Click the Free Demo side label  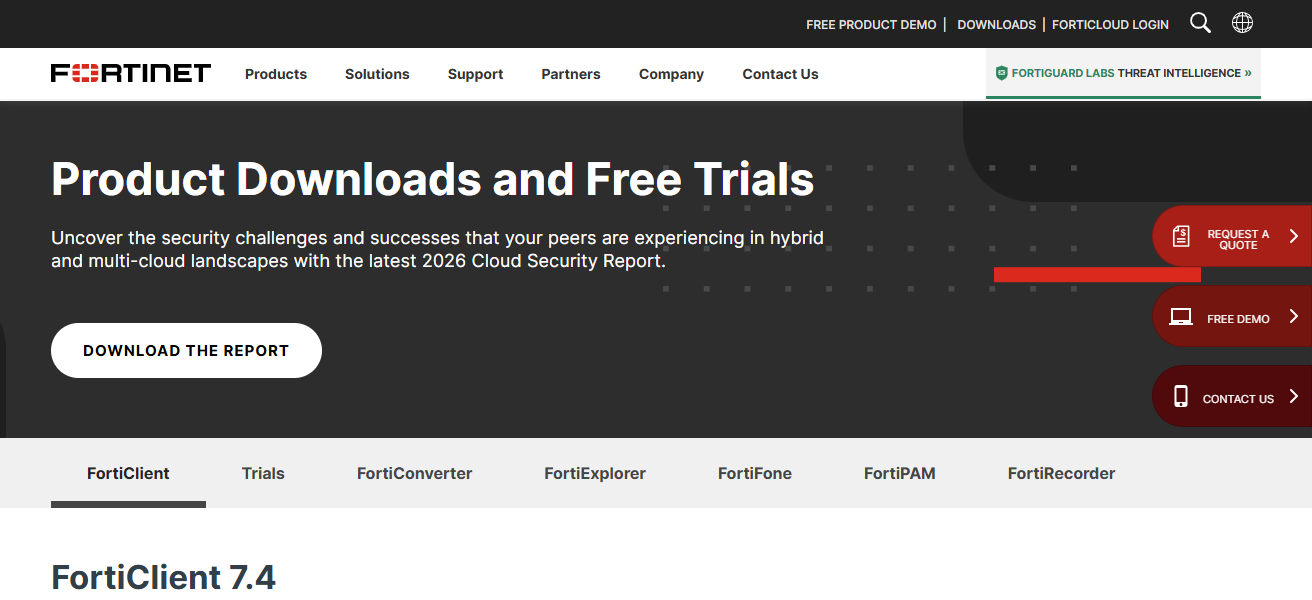[1238, 319]
